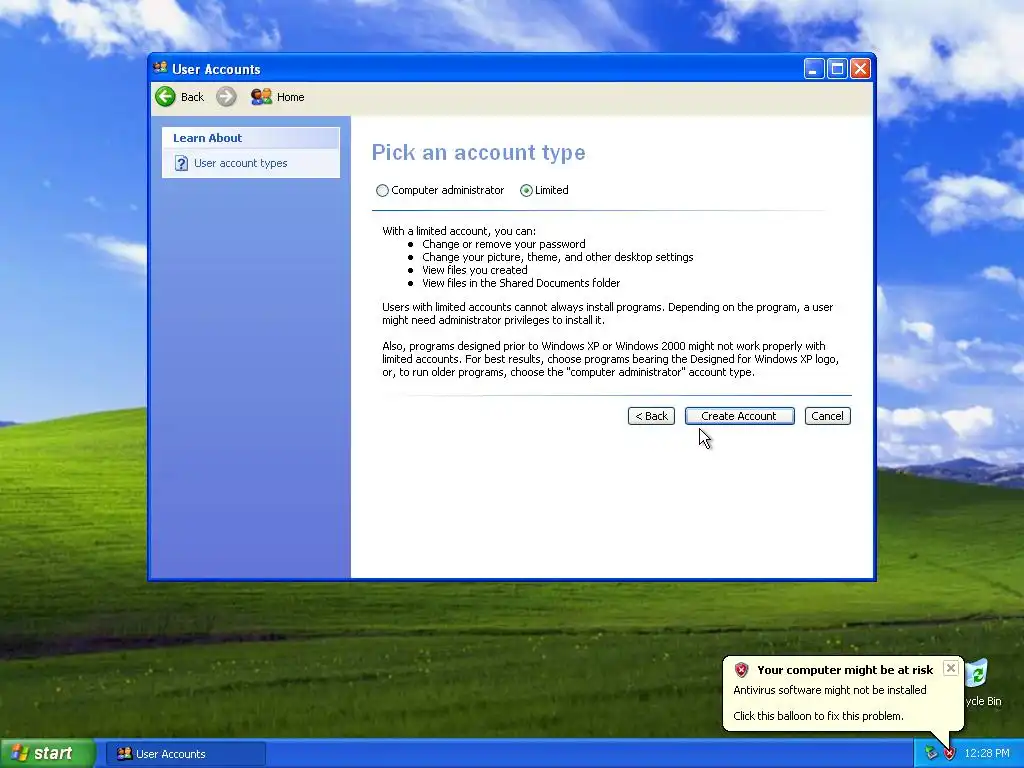Open the Start menu
The image size is (1024, 768).
click(x=47, y=754)
